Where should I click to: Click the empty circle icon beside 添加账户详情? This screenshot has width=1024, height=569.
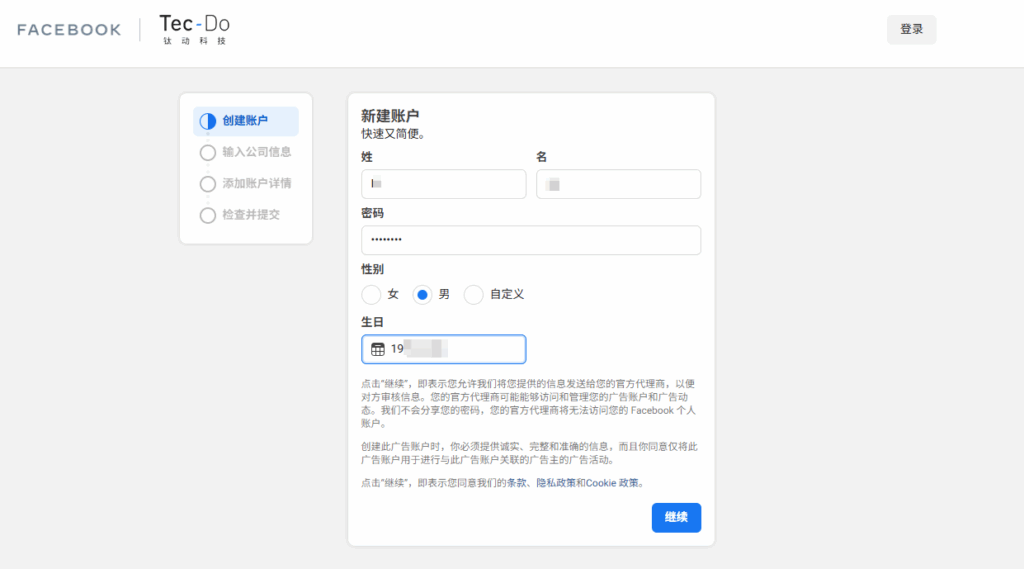[208, 184]
